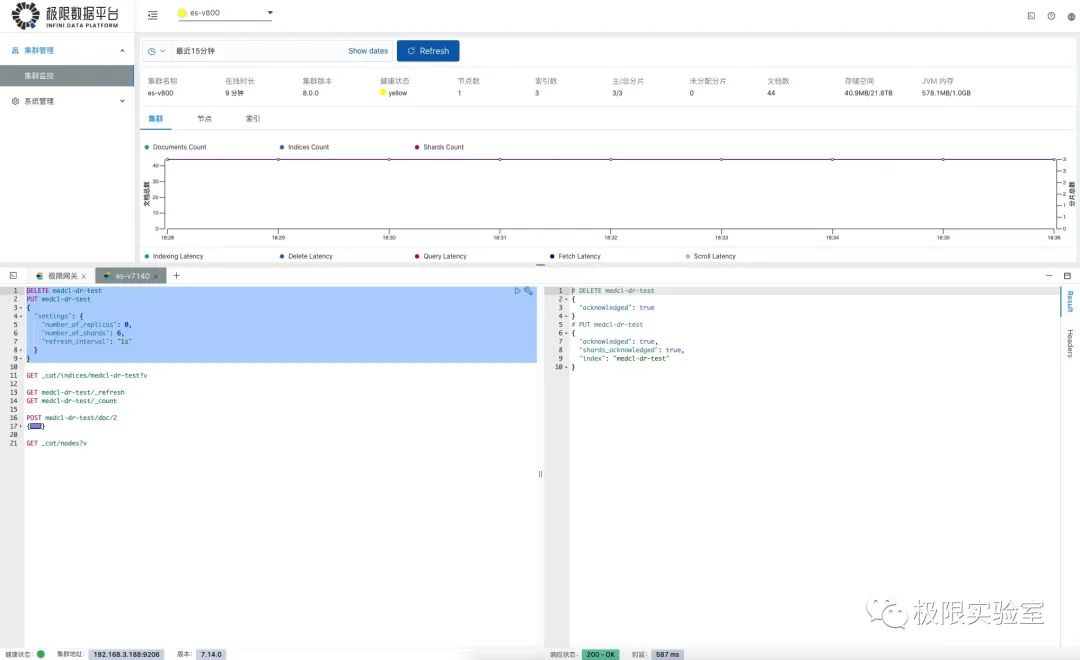This screenshot has height=660, width=1080.
Task: Select the vertical Headers tab in the result pane
Action: [1070, 343]
